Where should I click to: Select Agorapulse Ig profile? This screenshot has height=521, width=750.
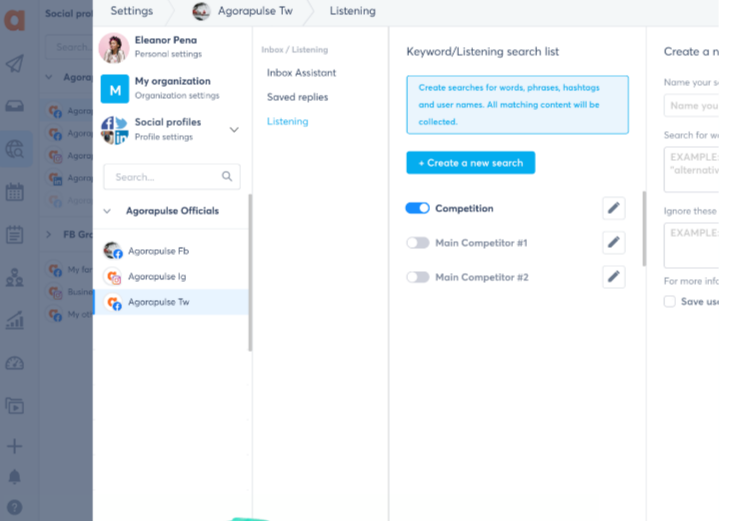click(x=171, y=277)
